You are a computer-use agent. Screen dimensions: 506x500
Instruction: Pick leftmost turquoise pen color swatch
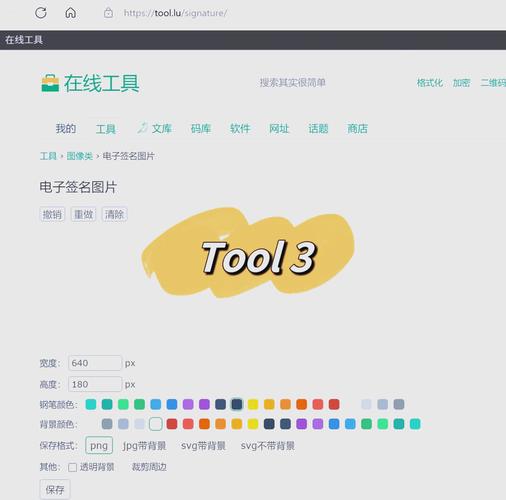pyautogui.click(x=91, y=404)
